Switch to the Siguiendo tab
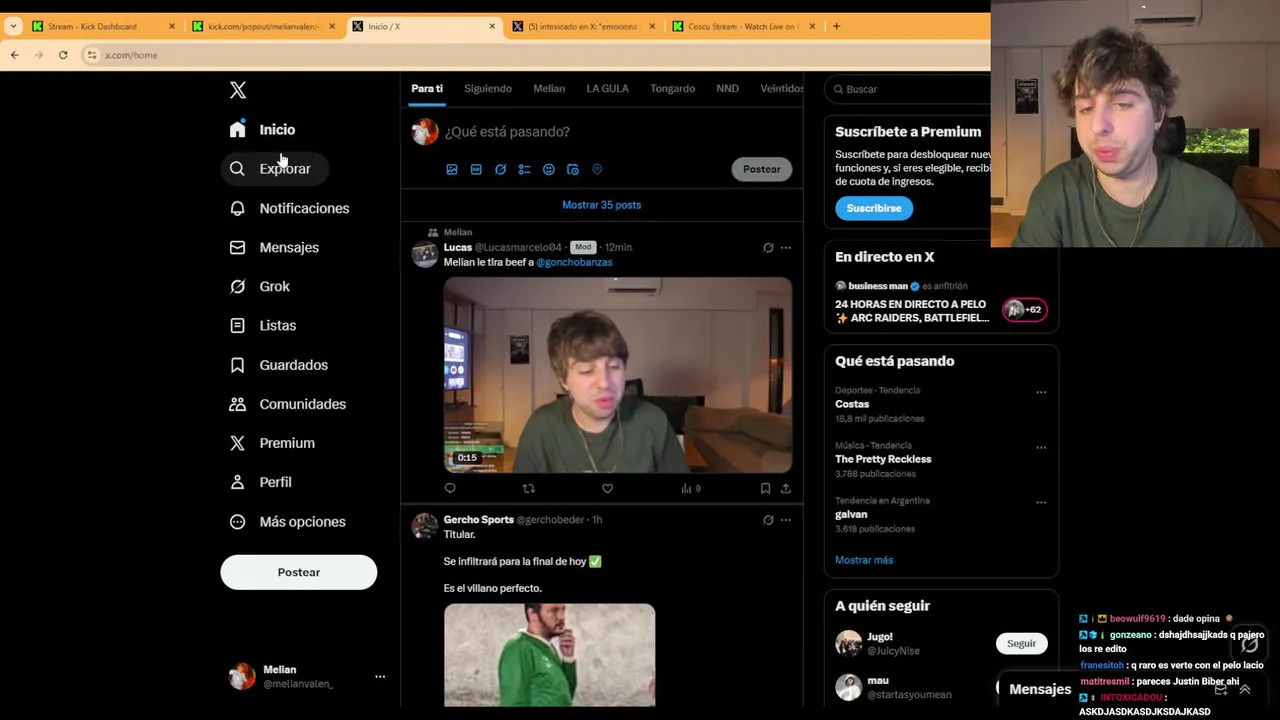The width and height of the screenshot is (1280, 720). coord(488,89)
